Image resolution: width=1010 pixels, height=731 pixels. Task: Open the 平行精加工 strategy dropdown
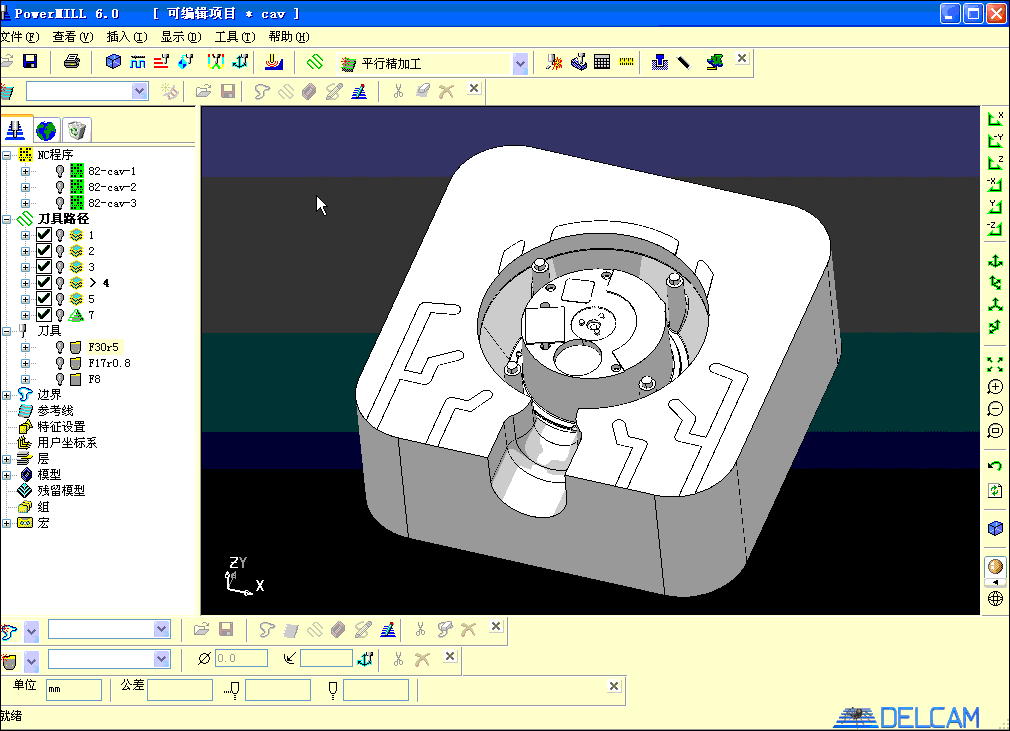520,63
